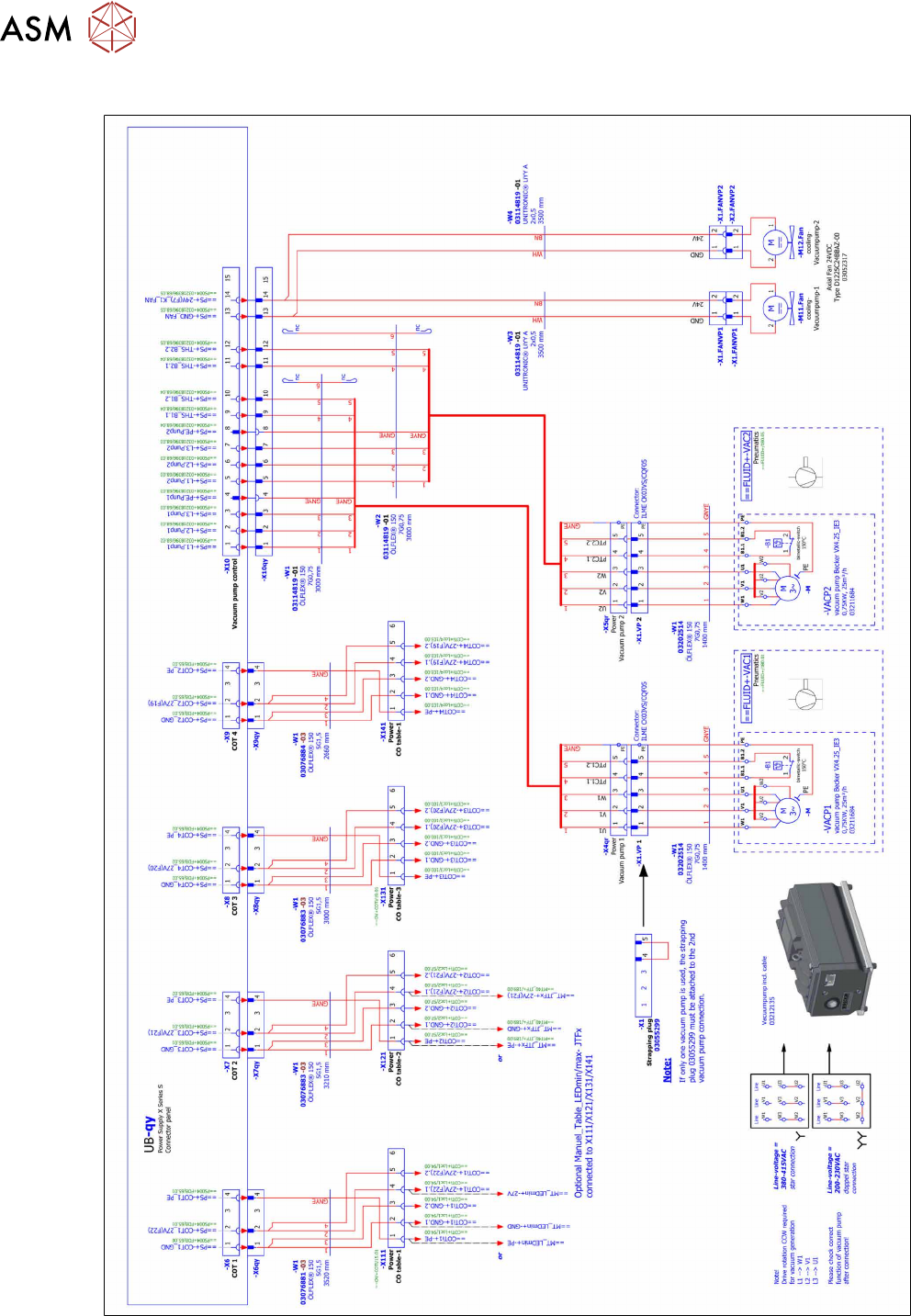The height and width of the screenshot is (1316, 911).
Task: Select pump symbol in FLUID+-VAC1 box
Action: point(805,698)
